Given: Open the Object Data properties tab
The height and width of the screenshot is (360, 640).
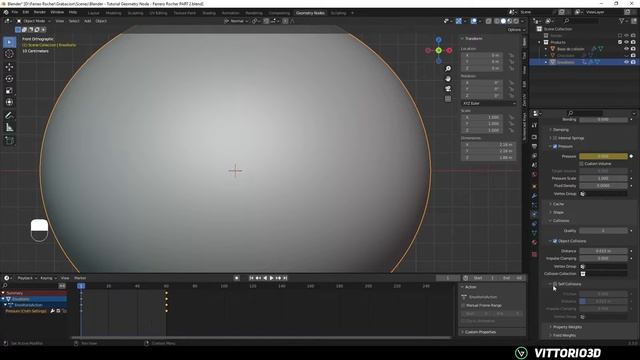Looking at the screenshot, I should [534, 233].
